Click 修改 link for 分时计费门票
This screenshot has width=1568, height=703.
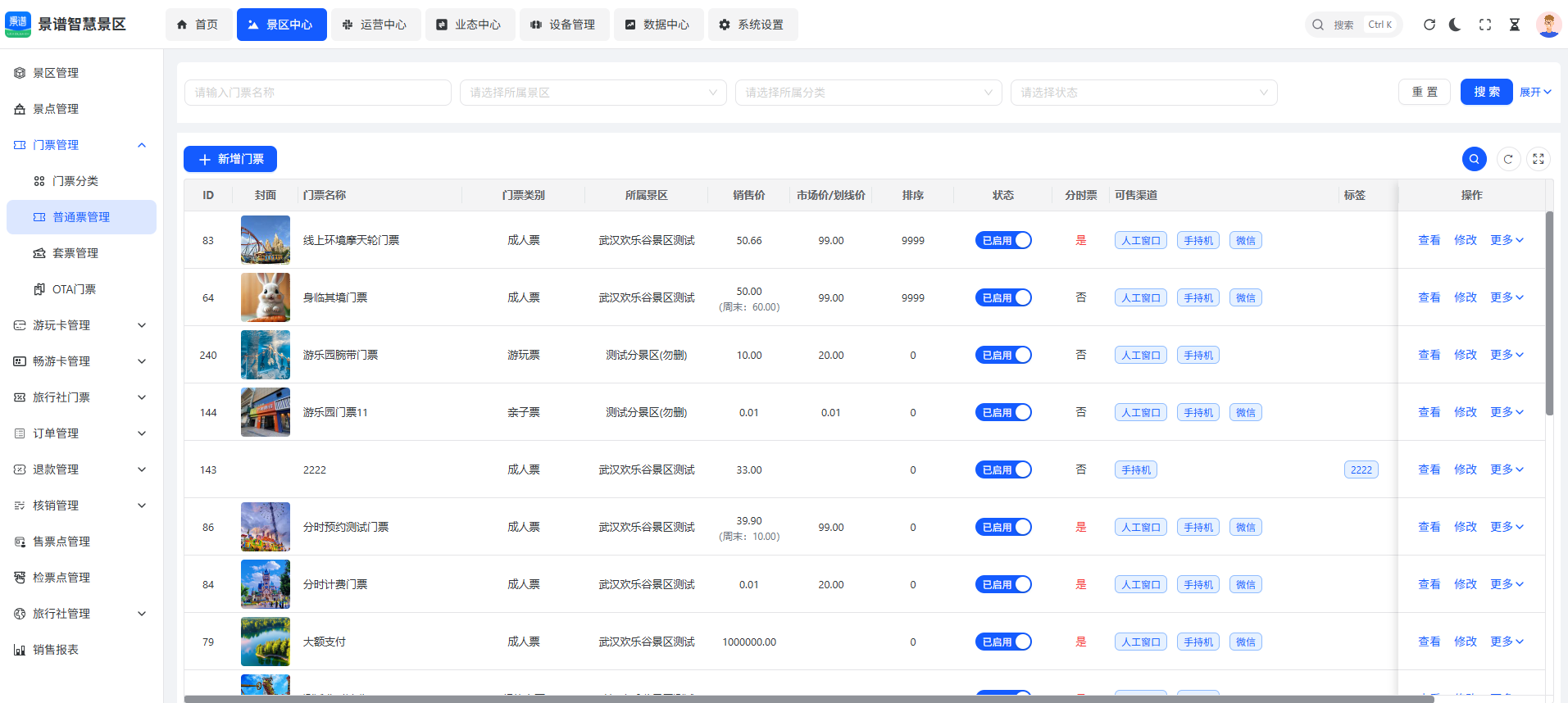click(1466, 584)
